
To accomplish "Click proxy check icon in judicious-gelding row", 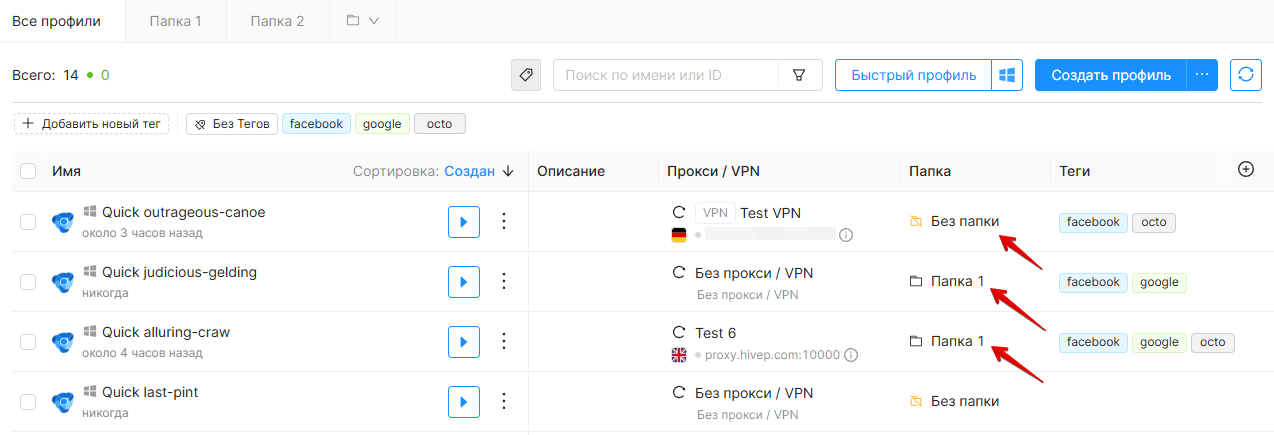I will tap(679, 272).
